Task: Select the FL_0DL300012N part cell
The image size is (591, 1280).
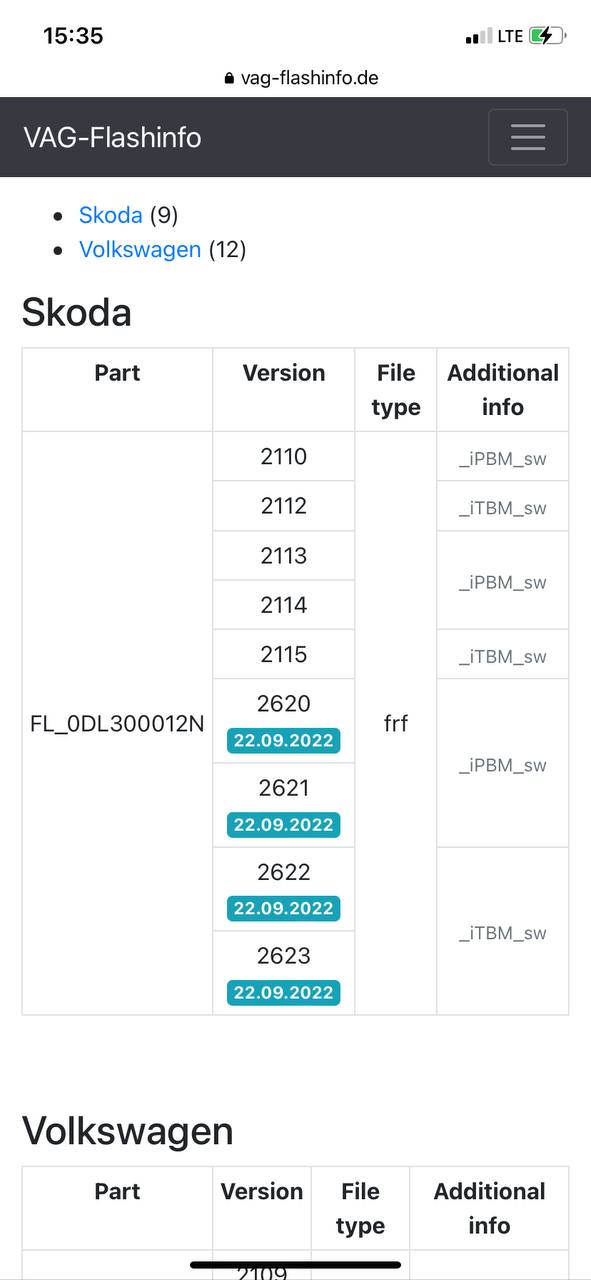Action: (x=117, y=723)
